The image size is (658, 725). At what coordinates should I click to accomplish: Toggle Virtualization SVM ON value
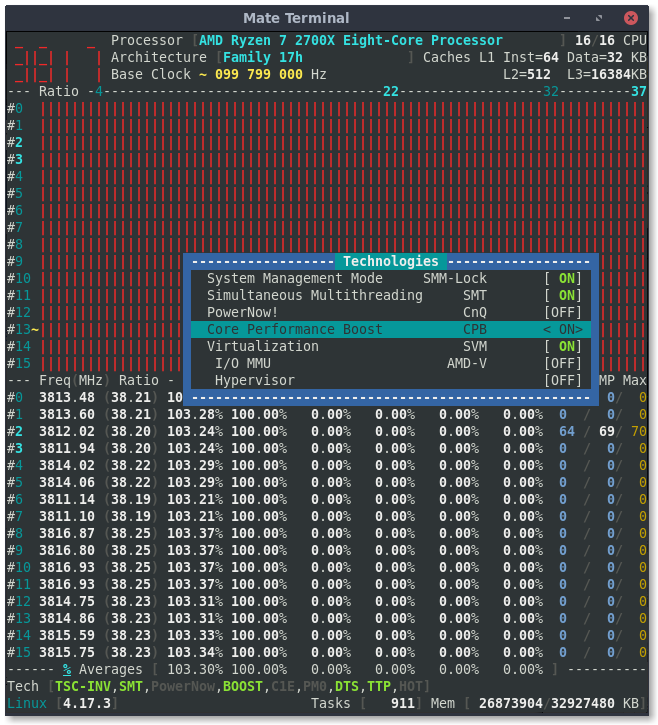tap(563, 346)
